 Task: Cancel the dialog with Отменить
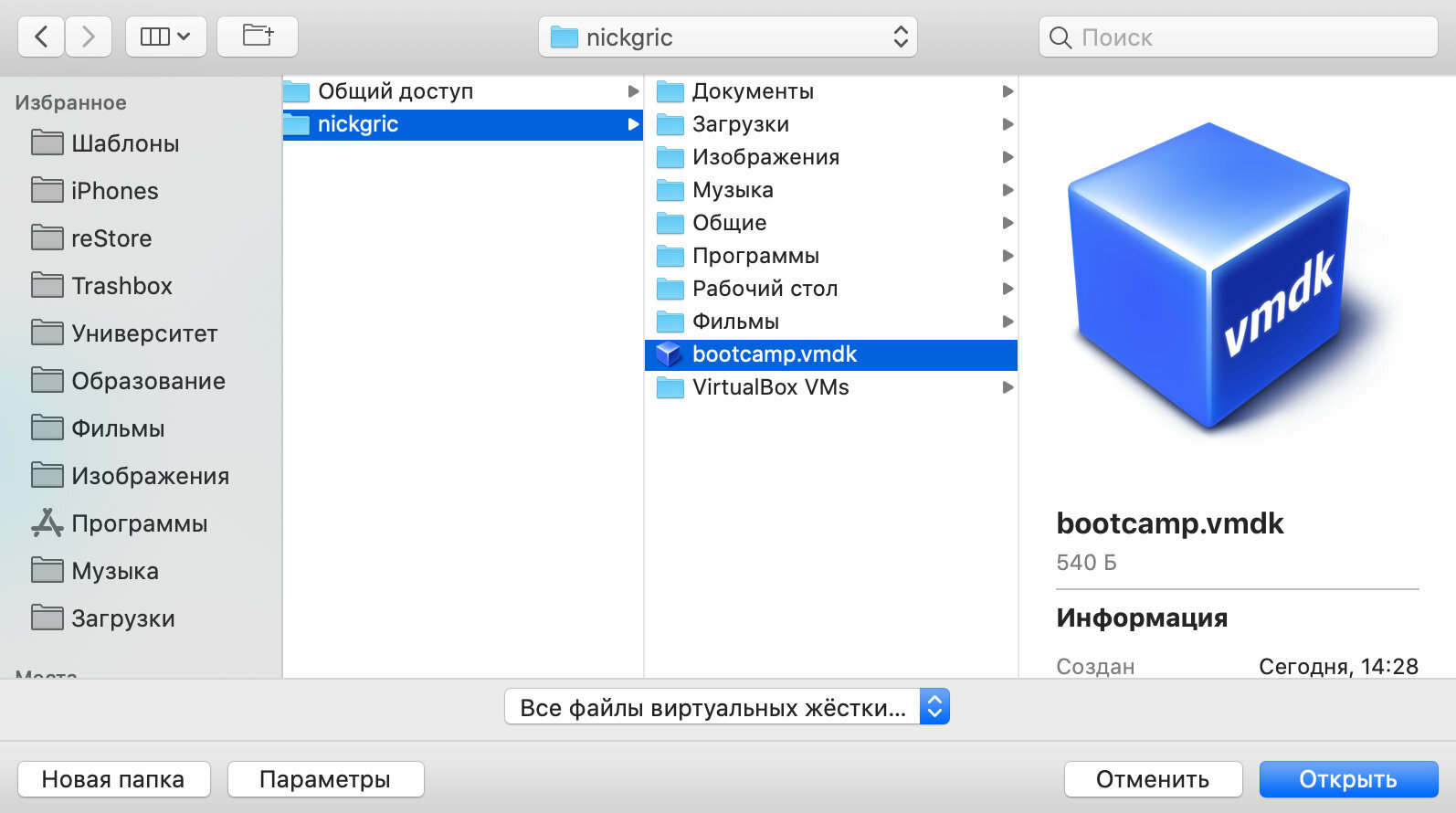coord(1153,779)
